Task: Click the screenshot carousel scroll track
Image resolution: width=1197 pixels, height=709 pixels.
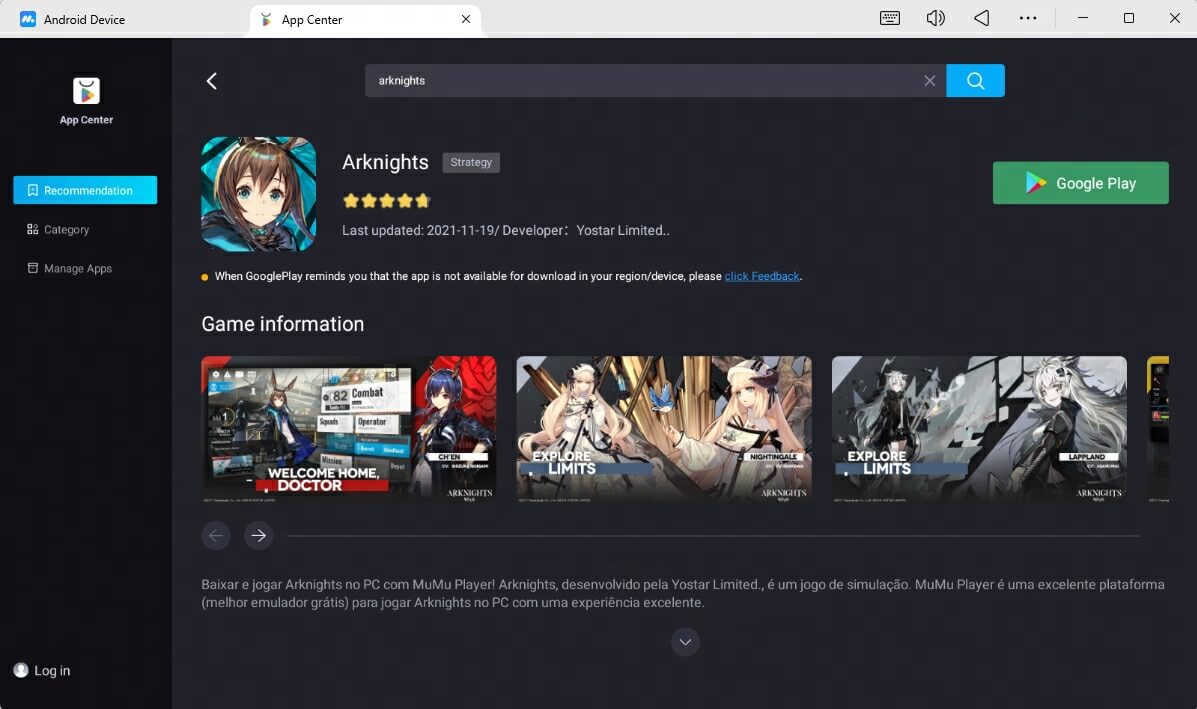Action: [x=713, y=536]
